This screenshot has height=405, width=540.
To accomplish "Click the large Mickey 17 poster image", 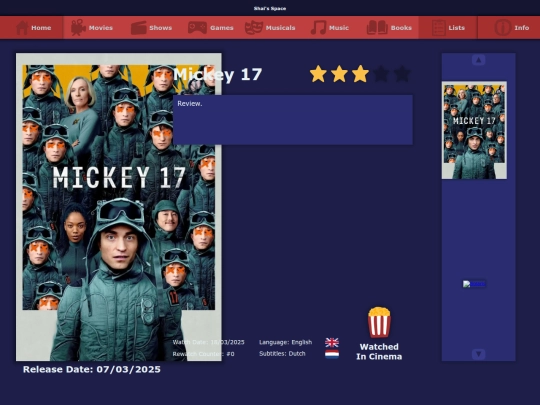I will tap(119, 207).
